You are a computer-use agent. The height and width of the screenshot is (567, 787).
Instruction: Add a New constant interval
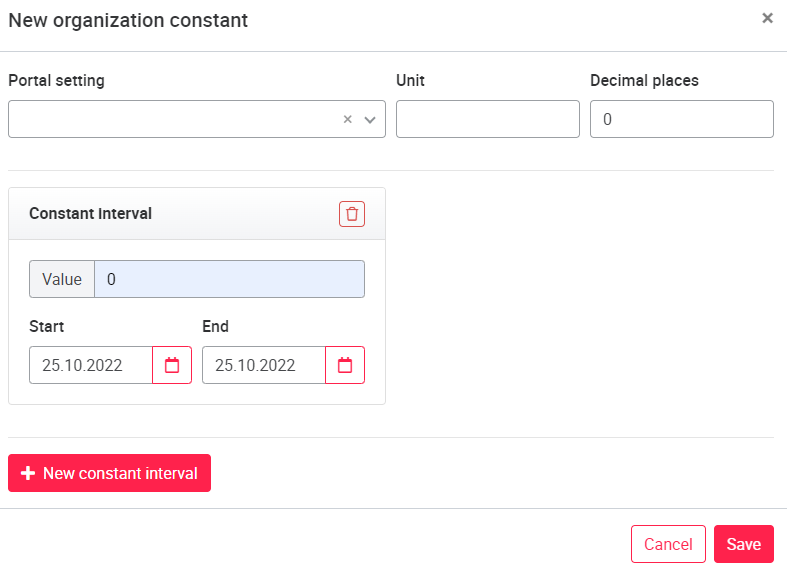pyautogui.click(x=120, y=473)
